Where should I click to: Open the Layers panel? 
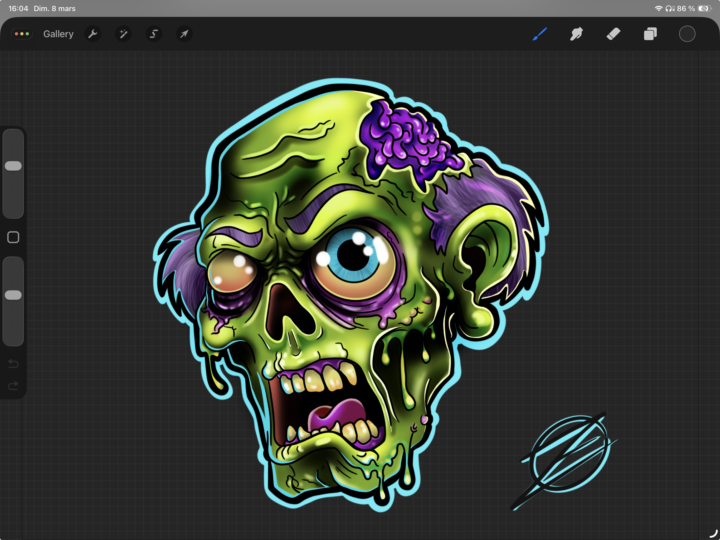coord(650,34)
